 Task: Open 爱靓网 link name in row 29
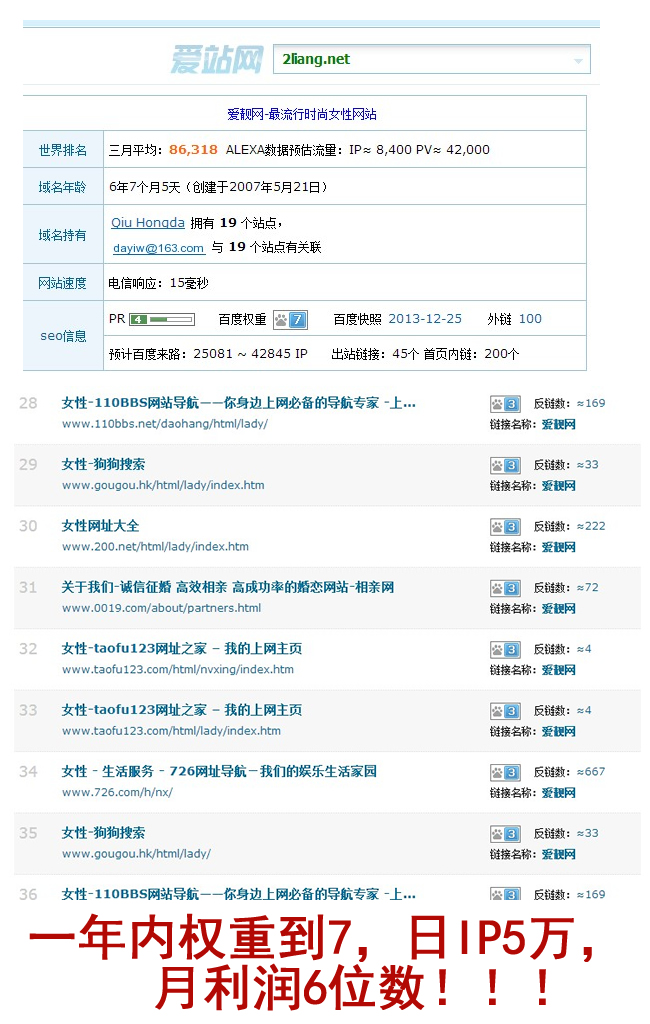click(x=559, y=486)
